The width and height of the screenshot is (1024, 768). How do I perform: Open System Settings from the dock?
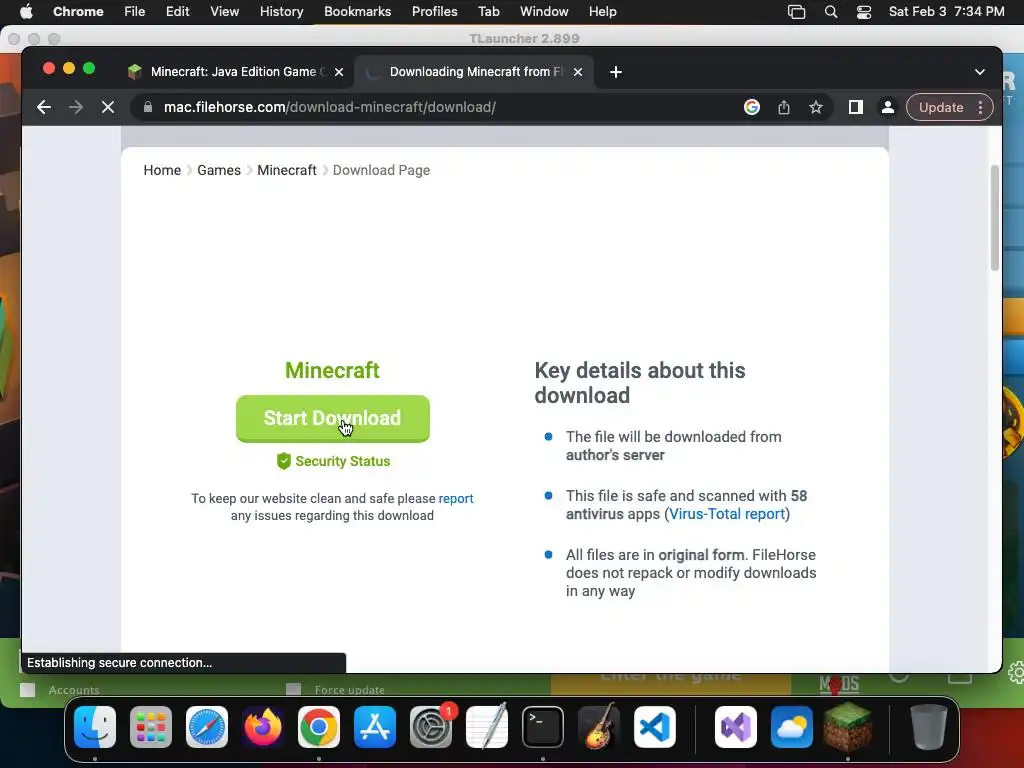click(x=431, y=726)
